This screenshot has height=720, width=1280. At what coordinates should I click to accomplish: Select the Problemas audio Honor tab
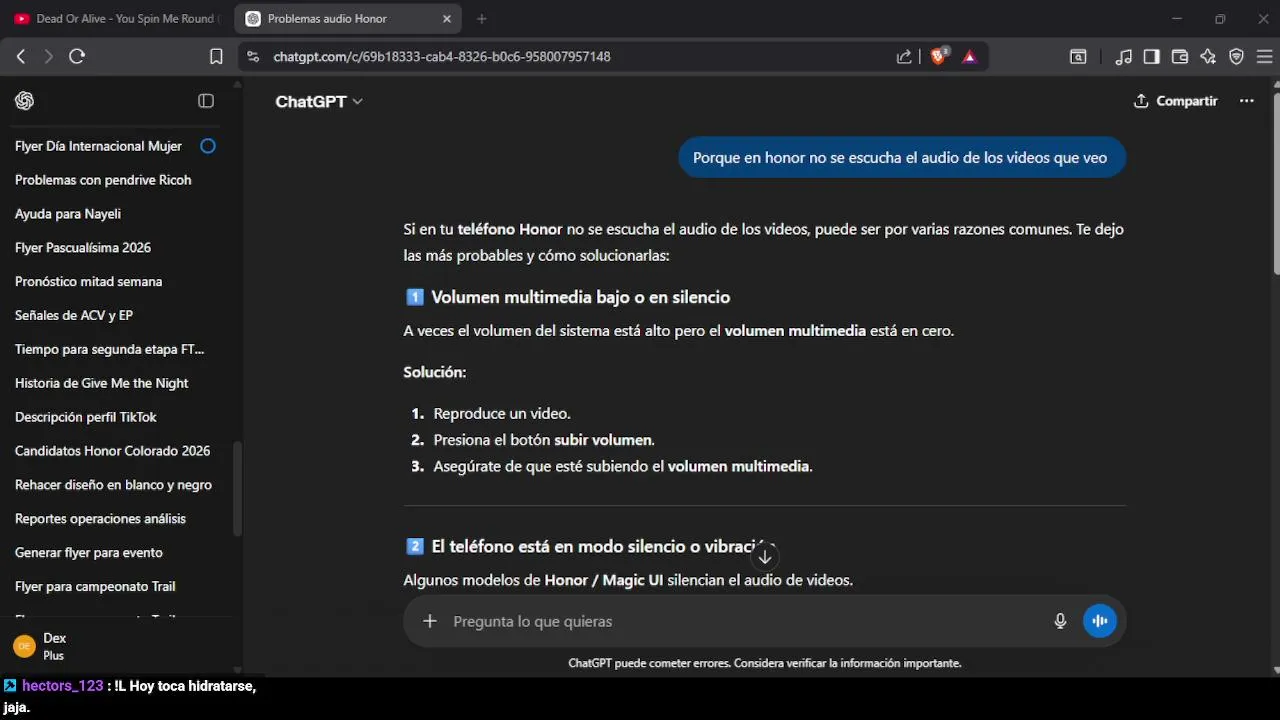pyautogui.click(x=348, y=19)
